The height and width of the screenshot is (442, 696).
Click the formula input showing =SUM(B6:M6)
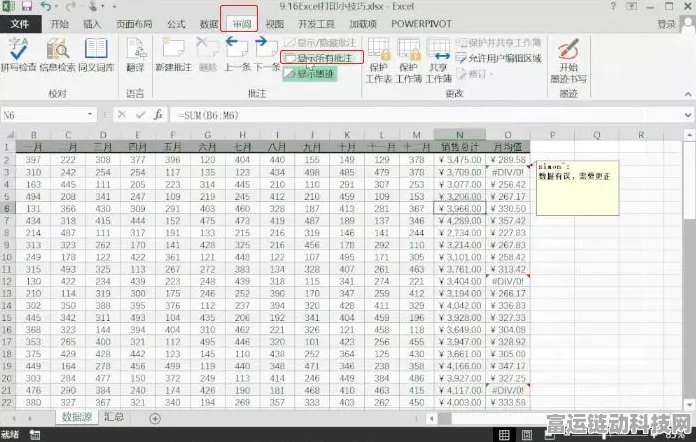pos(426,115)
